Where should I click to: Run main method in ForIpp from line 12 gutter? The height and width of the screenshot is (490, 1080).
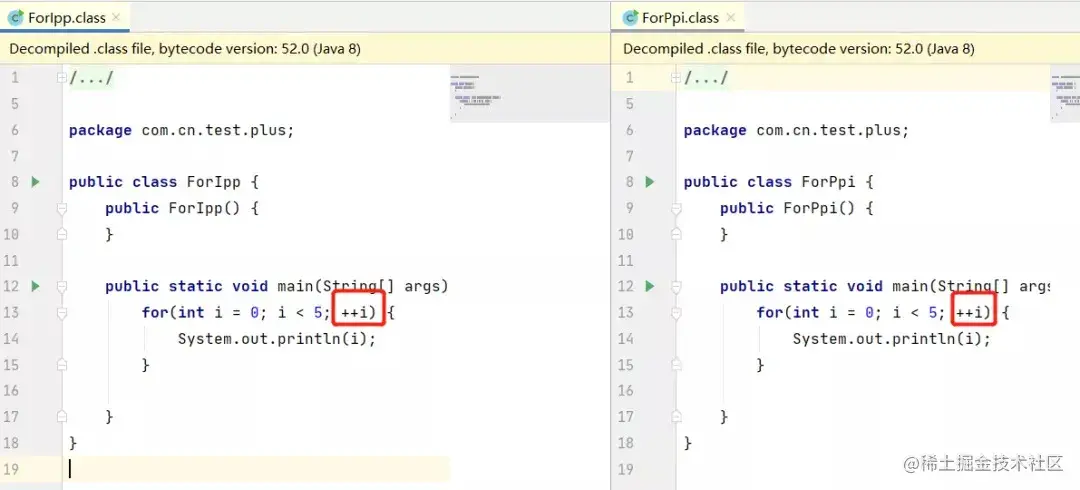[36, 286]
